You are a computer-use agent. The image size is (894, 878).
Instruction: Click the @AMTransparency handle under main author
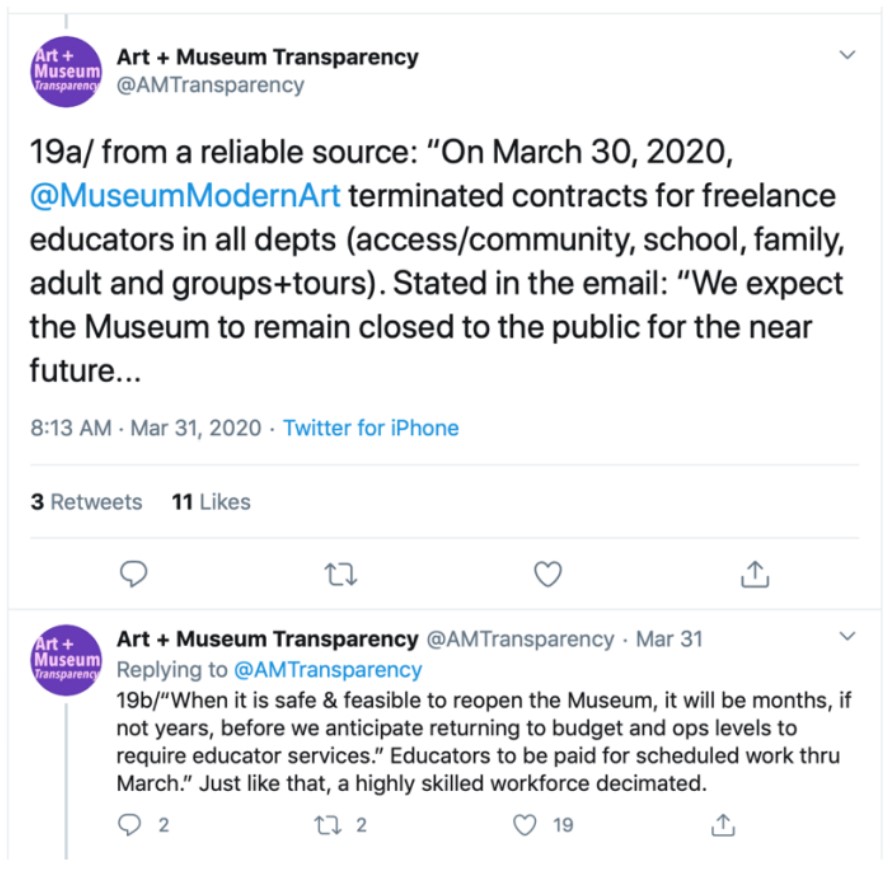click(210, 85)
